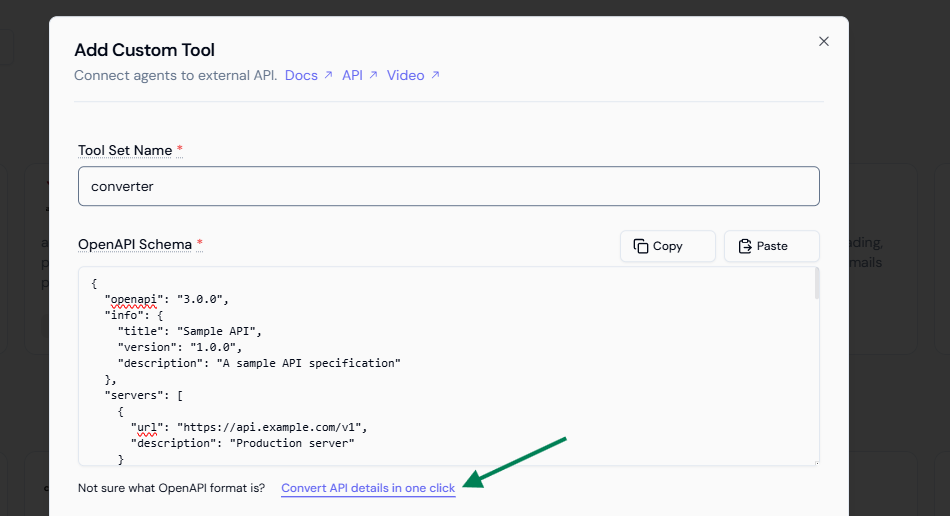The width and height of the screenshot is (950, 516).
Task: Click "Not sure what OpenAPI format is?" text
Action: click(x=171, y=488)
